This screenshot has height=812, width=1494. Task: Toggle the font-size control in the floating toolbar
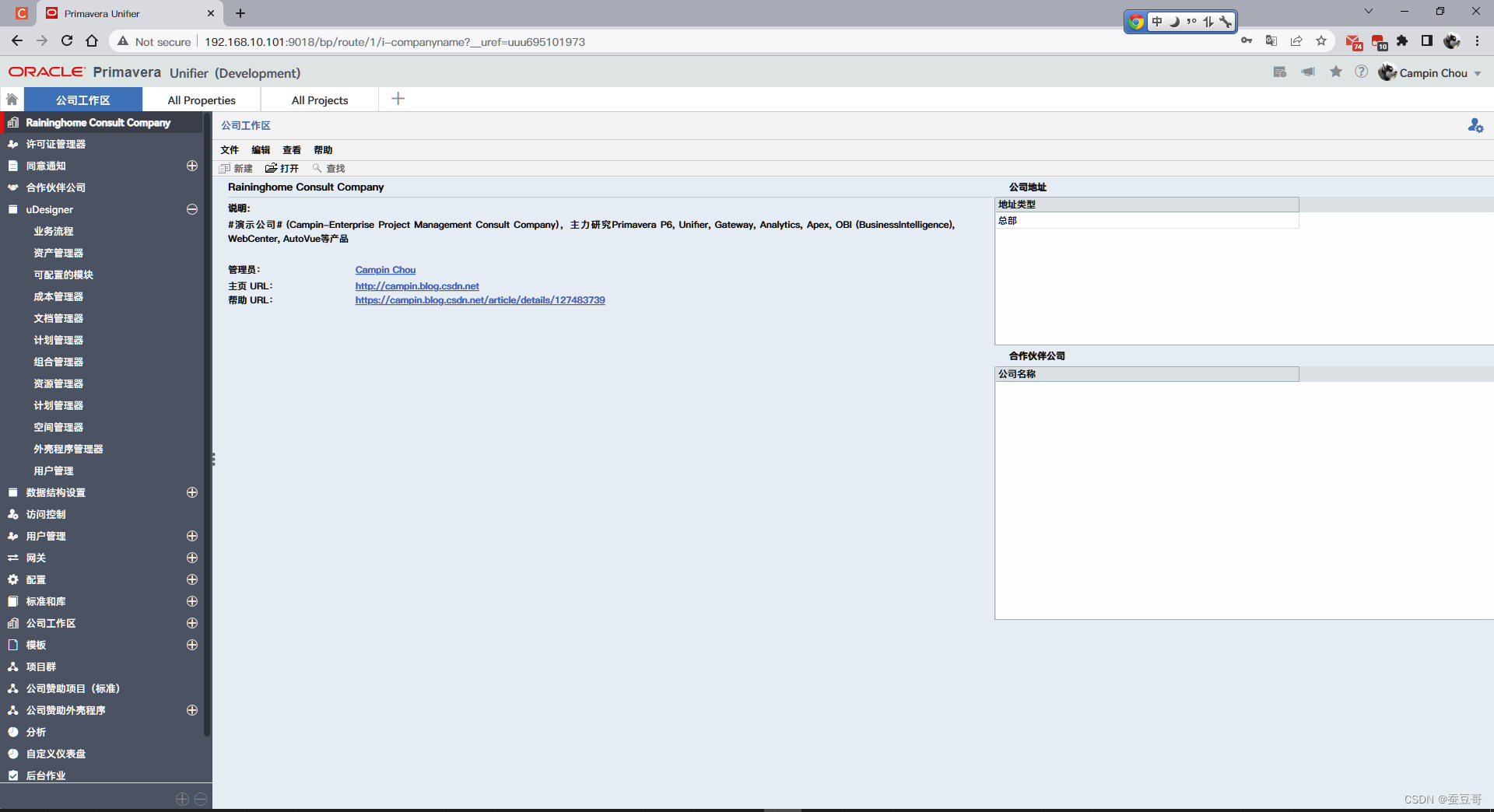[1208, 22]
